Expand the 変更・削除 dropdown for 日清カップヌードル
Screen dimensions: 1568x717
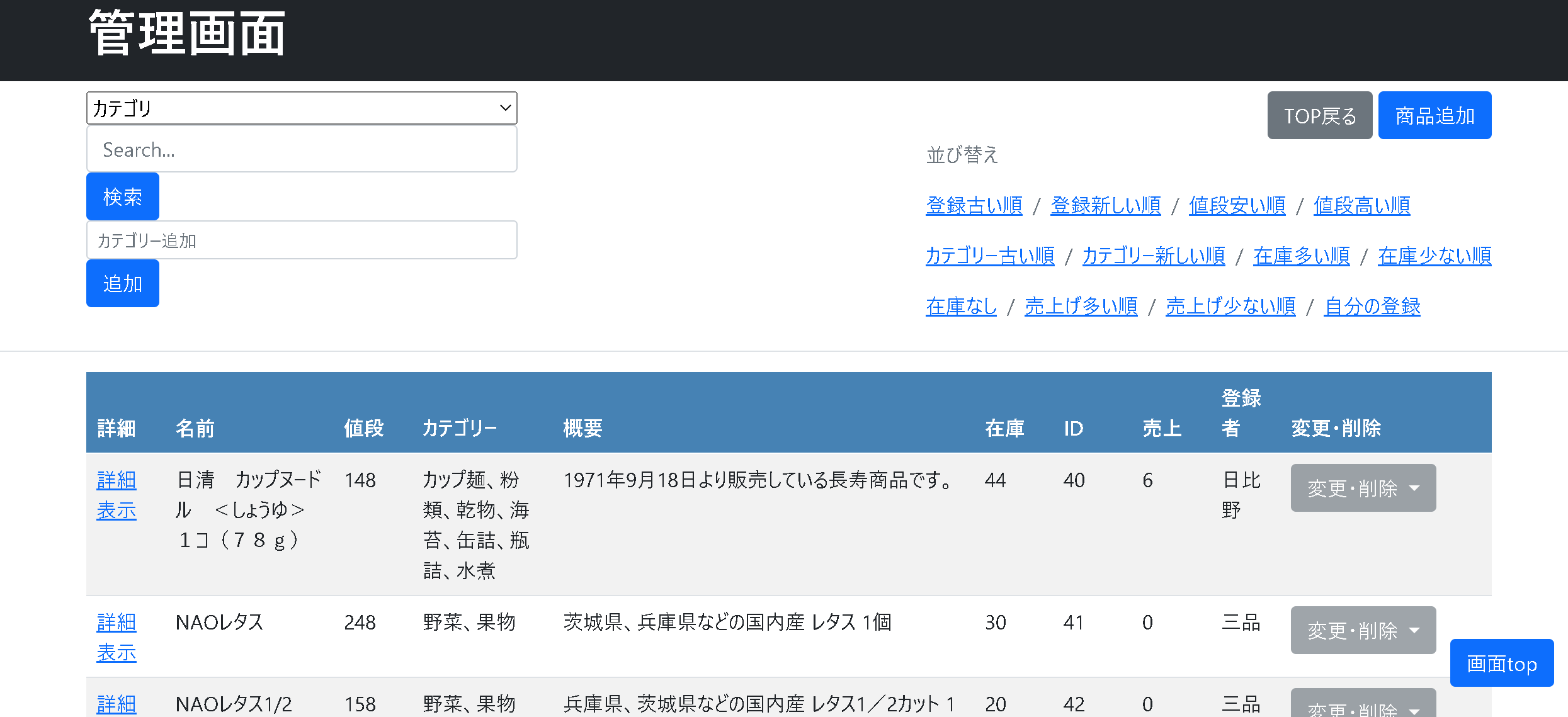coord(1363,488)
